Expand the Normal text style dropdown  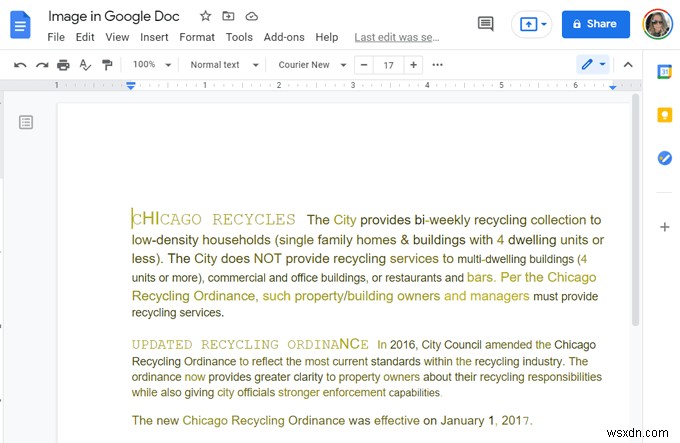[x=224, y=65]
